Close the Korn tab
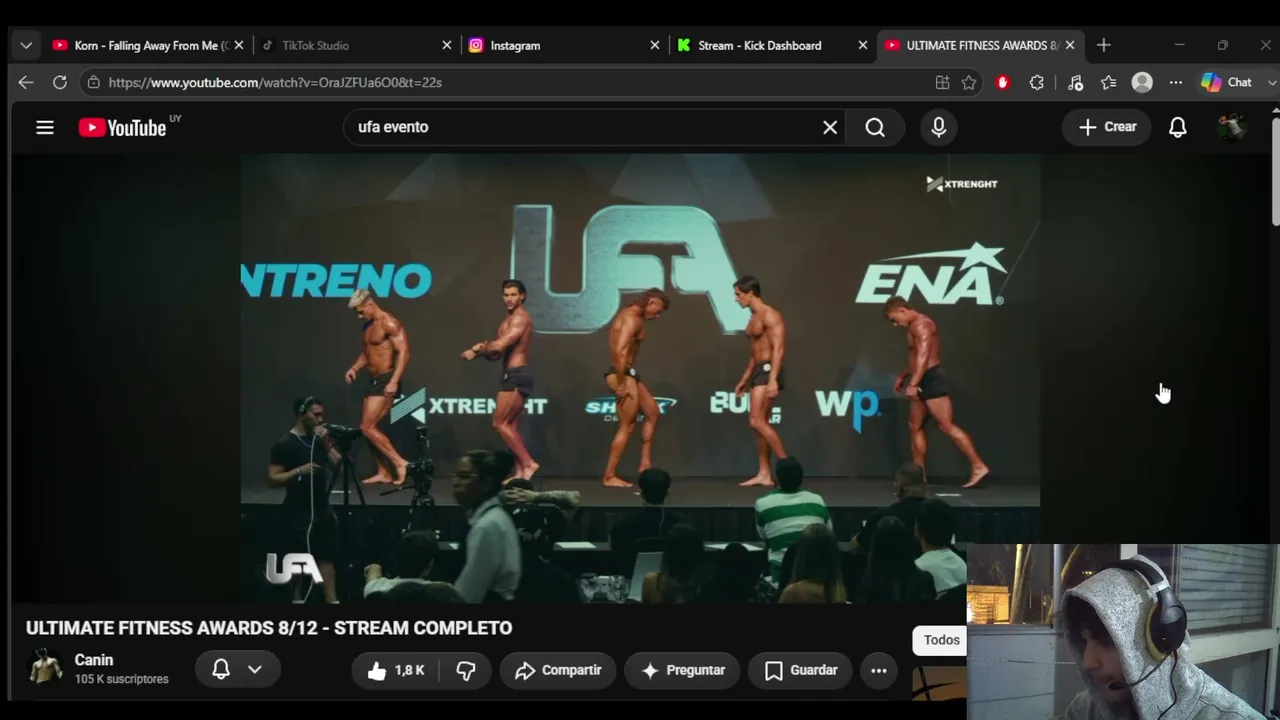Viewport: 1280px width, 720px height. point(239,45)
